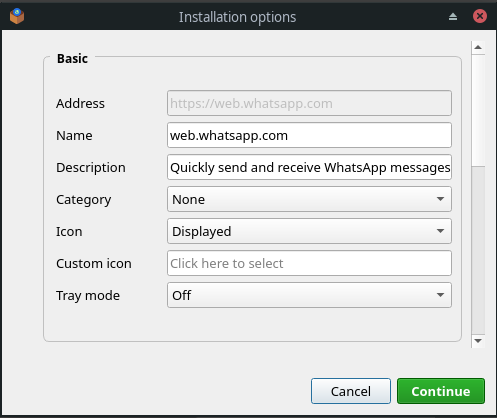Screen dimensions: 497x418
Task: Click the vertical scrollbar handle
Action: (x=478, y=110)
